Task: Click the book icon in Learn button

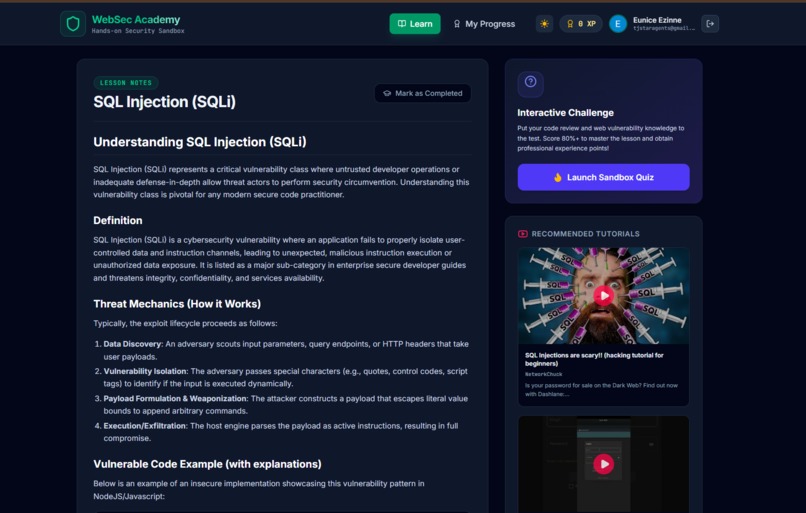Action: tap(402, 24)
